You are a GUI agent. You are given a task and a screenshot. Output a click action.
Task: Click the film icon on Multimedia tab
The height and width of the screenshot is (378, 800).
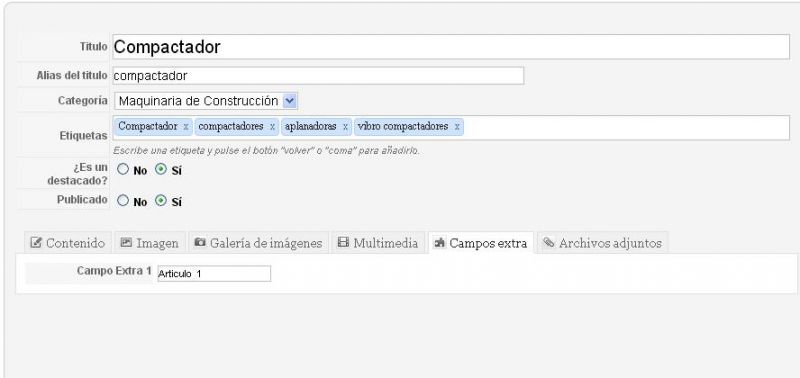pos(343,242)
